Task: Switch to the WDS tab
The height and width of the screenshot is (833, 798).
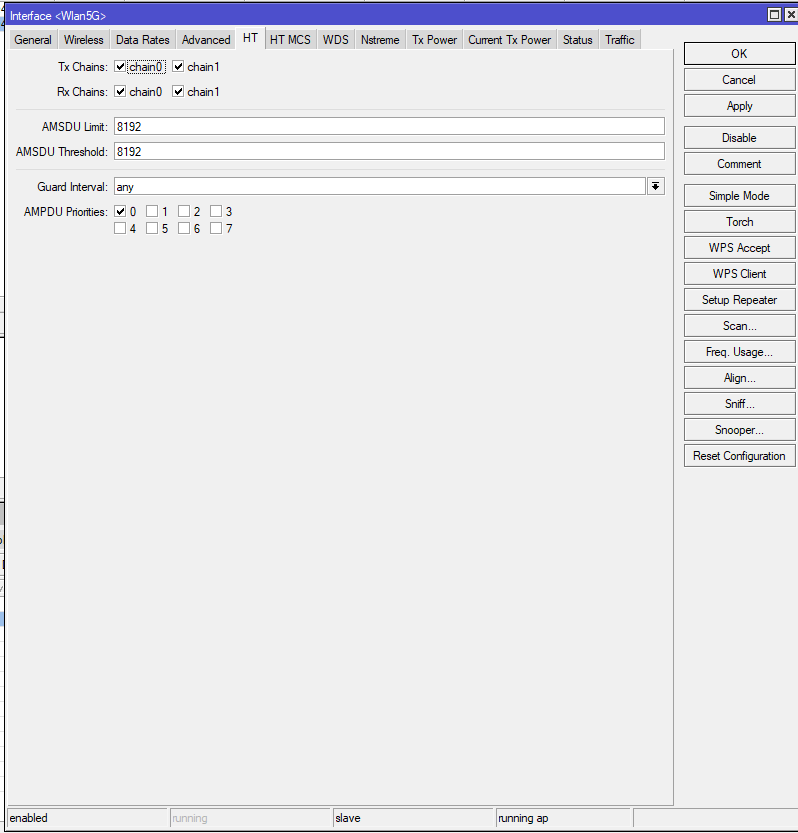Action: [336, 40]
